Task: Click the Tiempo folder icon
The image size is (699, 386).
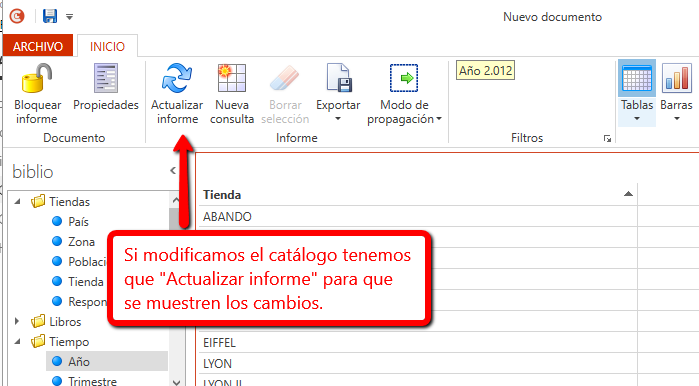Action: pos(38,341)
